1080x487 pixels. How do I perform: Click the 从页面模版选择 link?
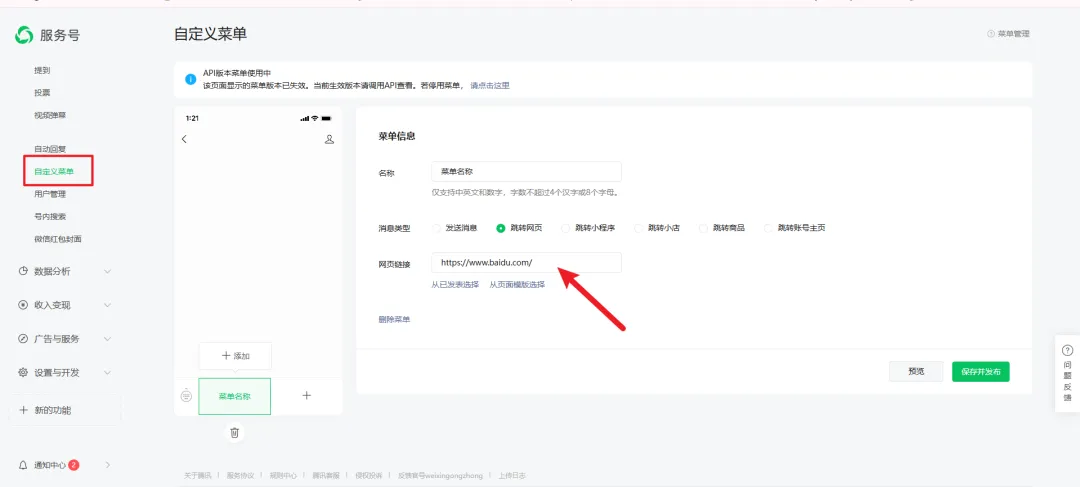tap(517, 284)
